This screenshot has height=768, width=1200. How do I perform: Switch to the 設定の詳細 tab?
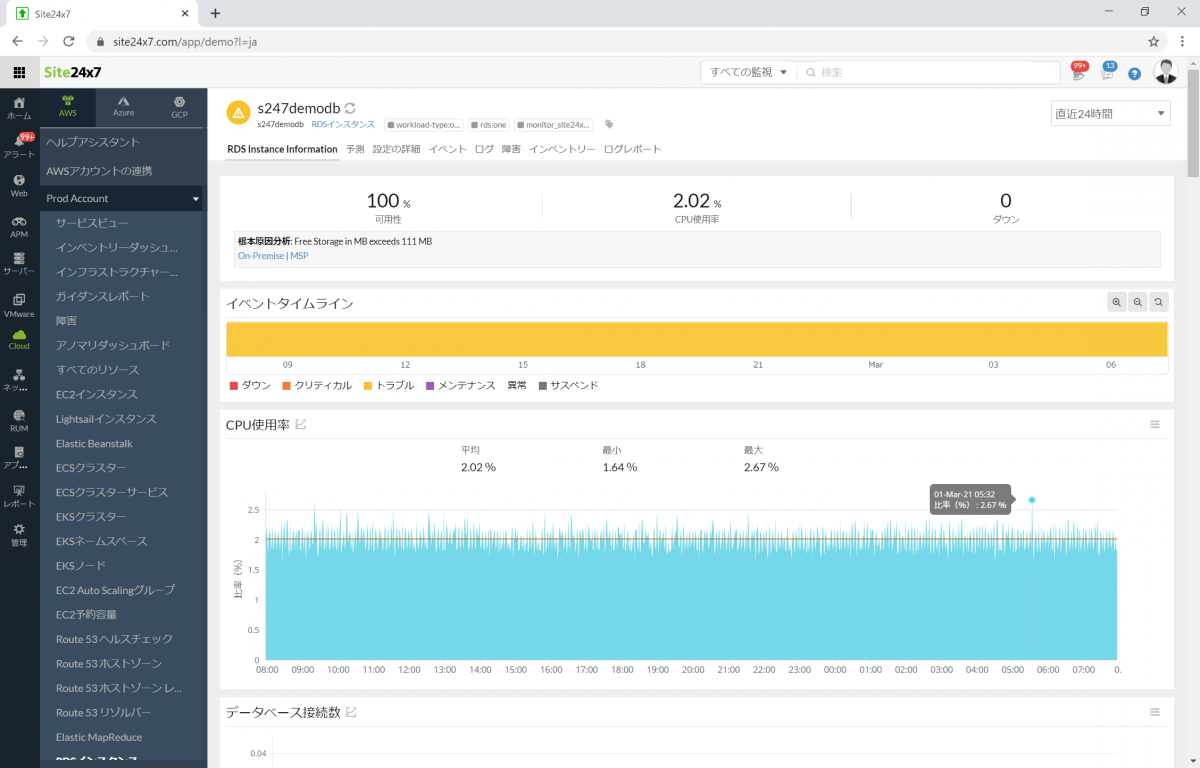click(x=396, y=149)
